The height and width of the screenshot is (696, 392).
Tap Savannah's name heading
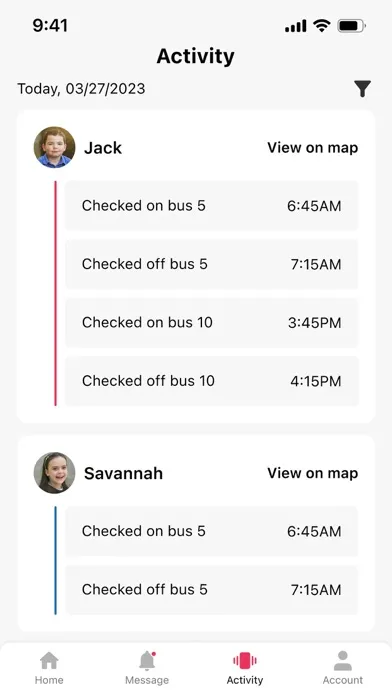coord(123,473)
